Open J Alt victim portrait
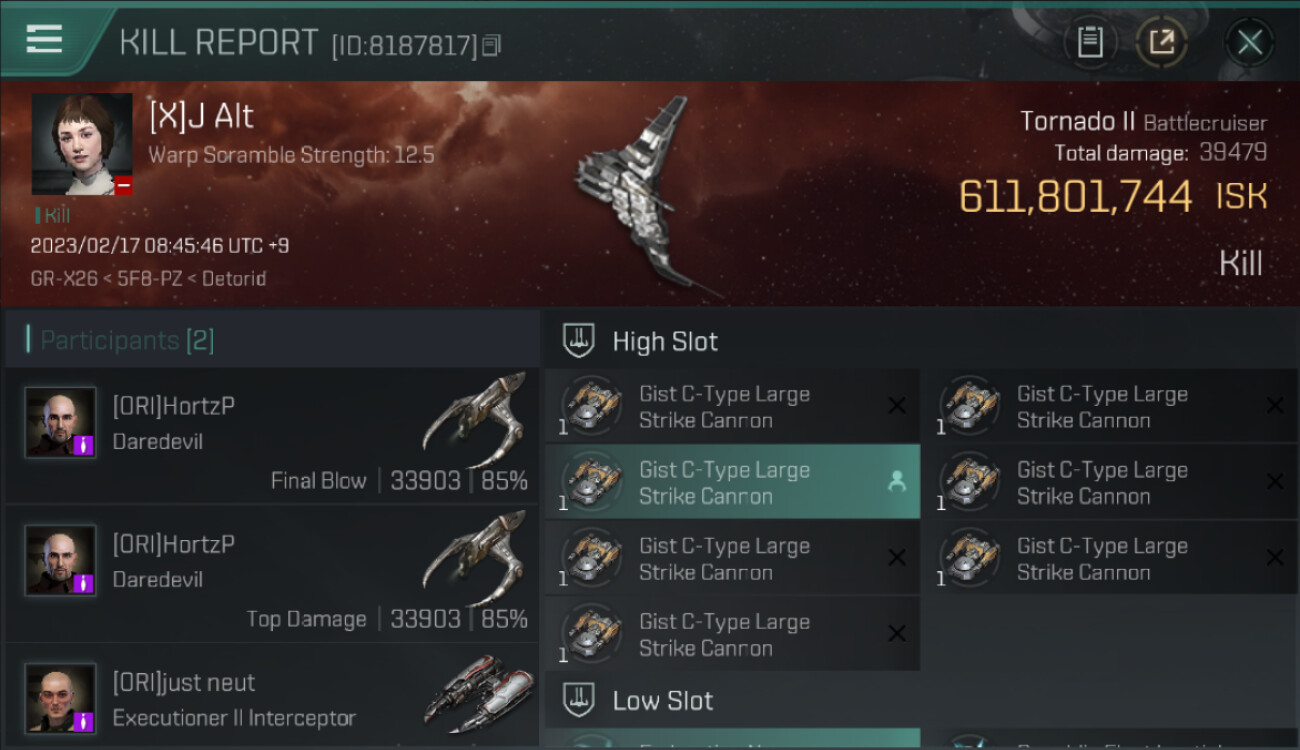Image resolution: width=1300 pixels, height=750 pixels. pos(82,144)
